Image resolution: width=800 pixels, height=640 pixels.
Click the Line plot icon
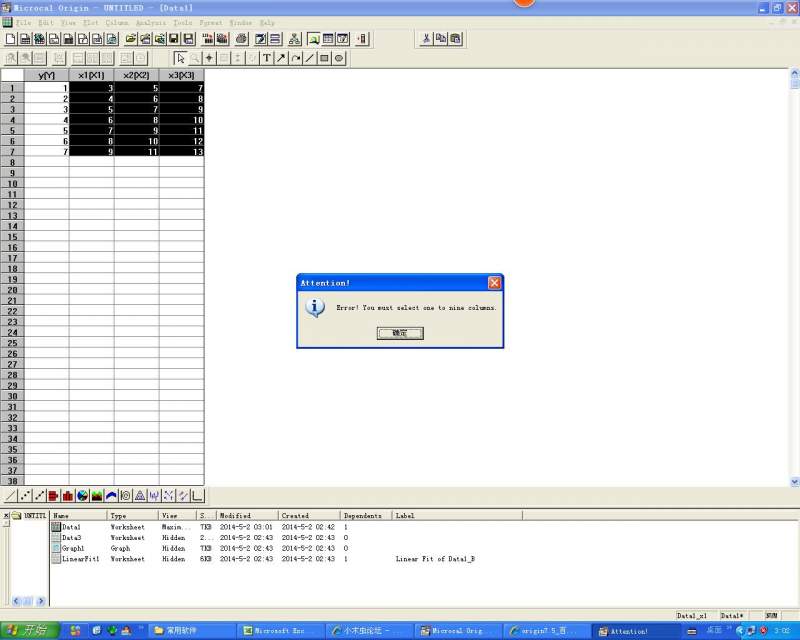(11, 495)
